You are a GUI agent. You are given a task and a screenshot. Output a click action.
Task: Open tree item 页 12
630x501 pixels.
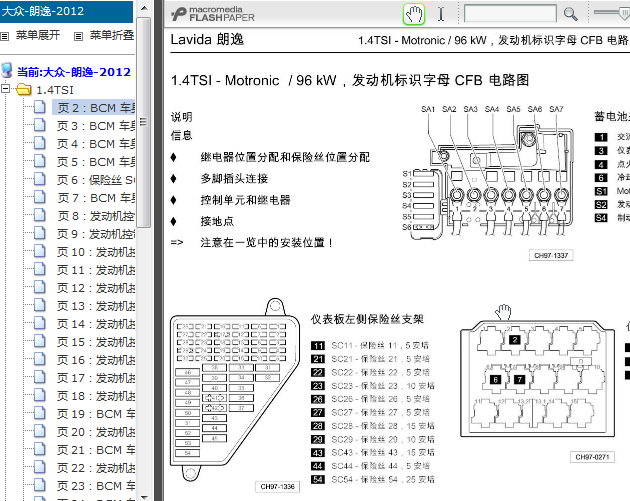tap(96, 288)
